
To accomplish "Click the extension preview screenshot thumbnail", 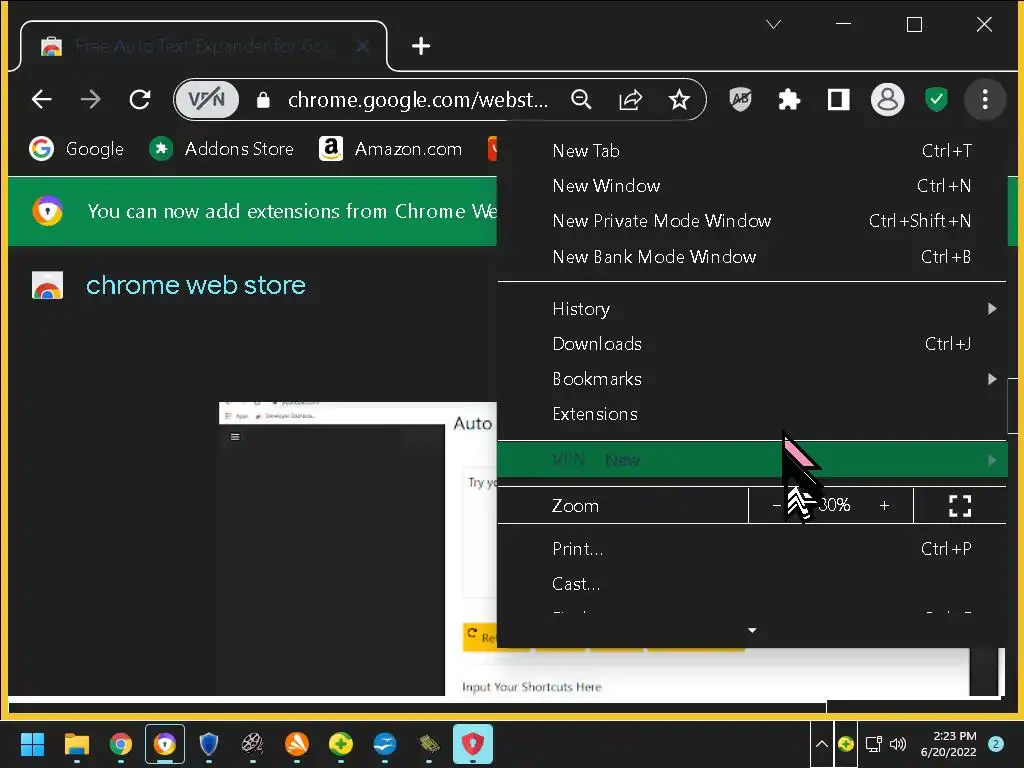I will coord(358,549).
